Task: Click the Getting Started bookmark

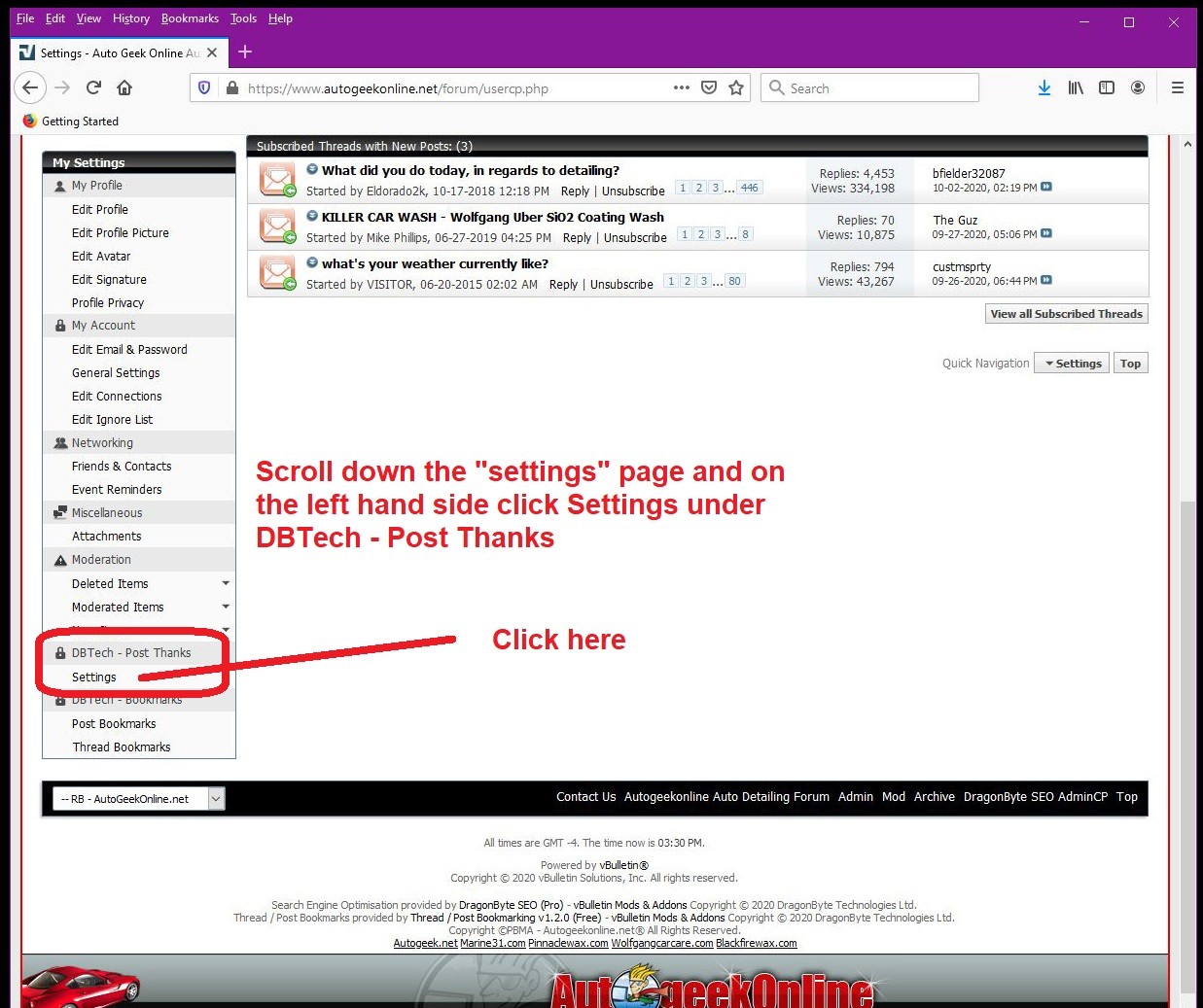Action: point(70,122)
